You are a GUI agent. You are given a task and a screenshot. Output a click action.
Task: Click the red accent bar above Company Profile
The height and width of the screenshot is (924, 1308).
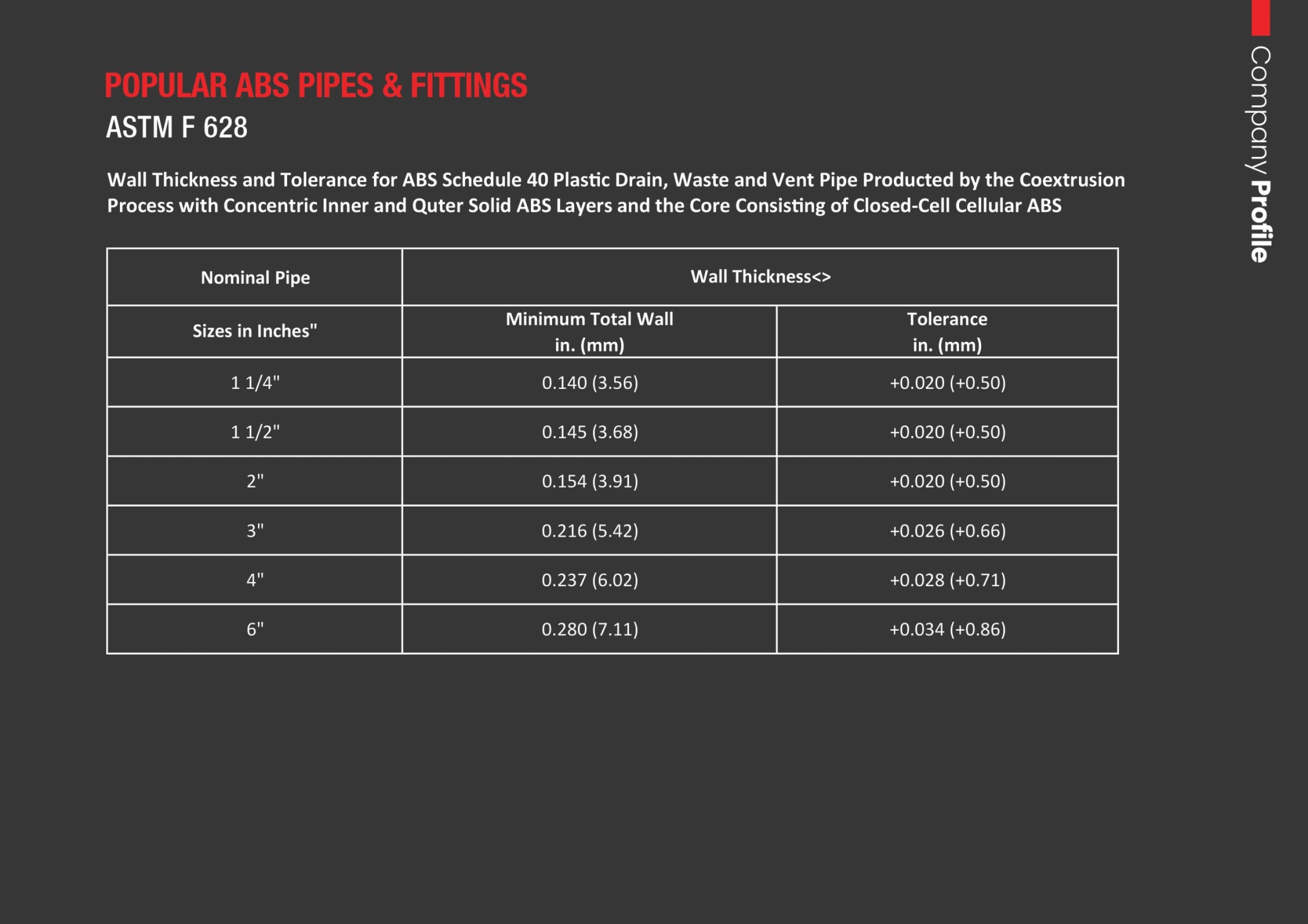pyautogui.click(x=1260, y=17)
